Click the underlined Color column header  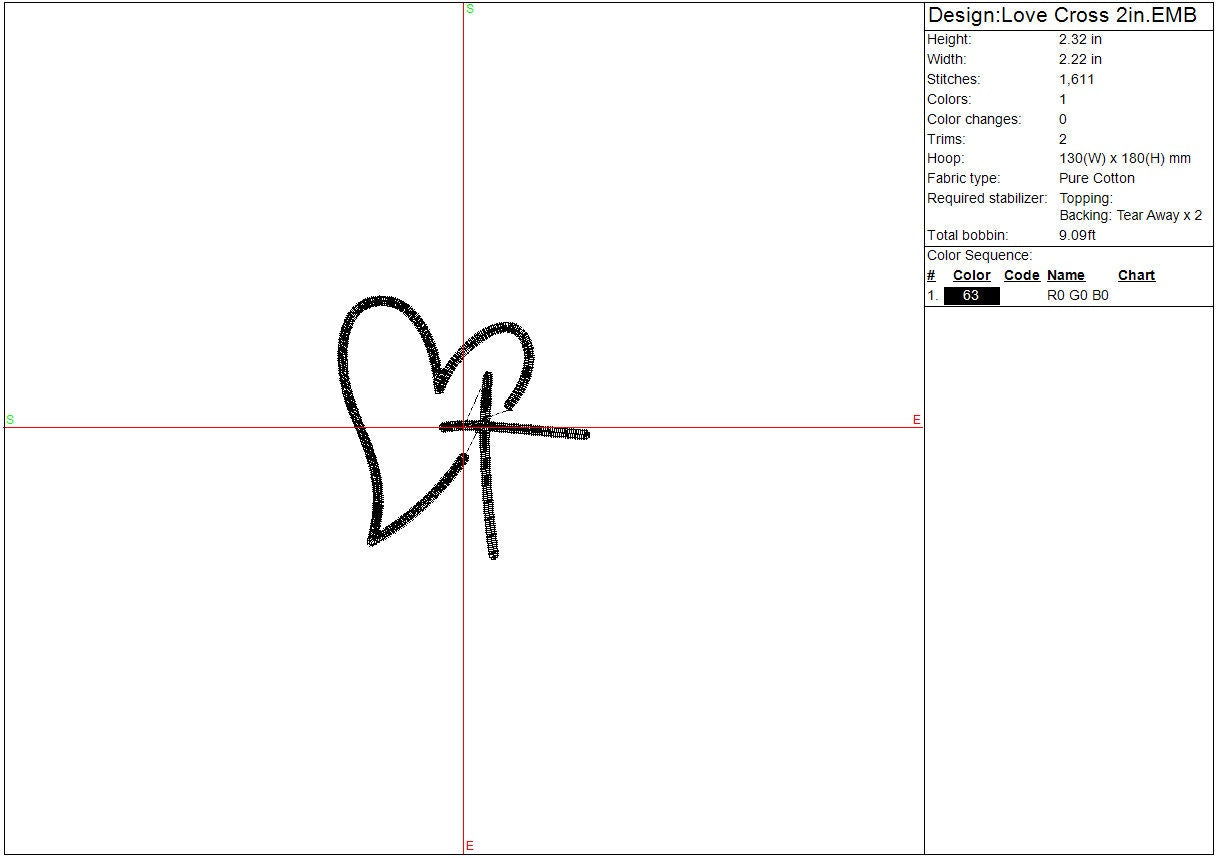971,276
